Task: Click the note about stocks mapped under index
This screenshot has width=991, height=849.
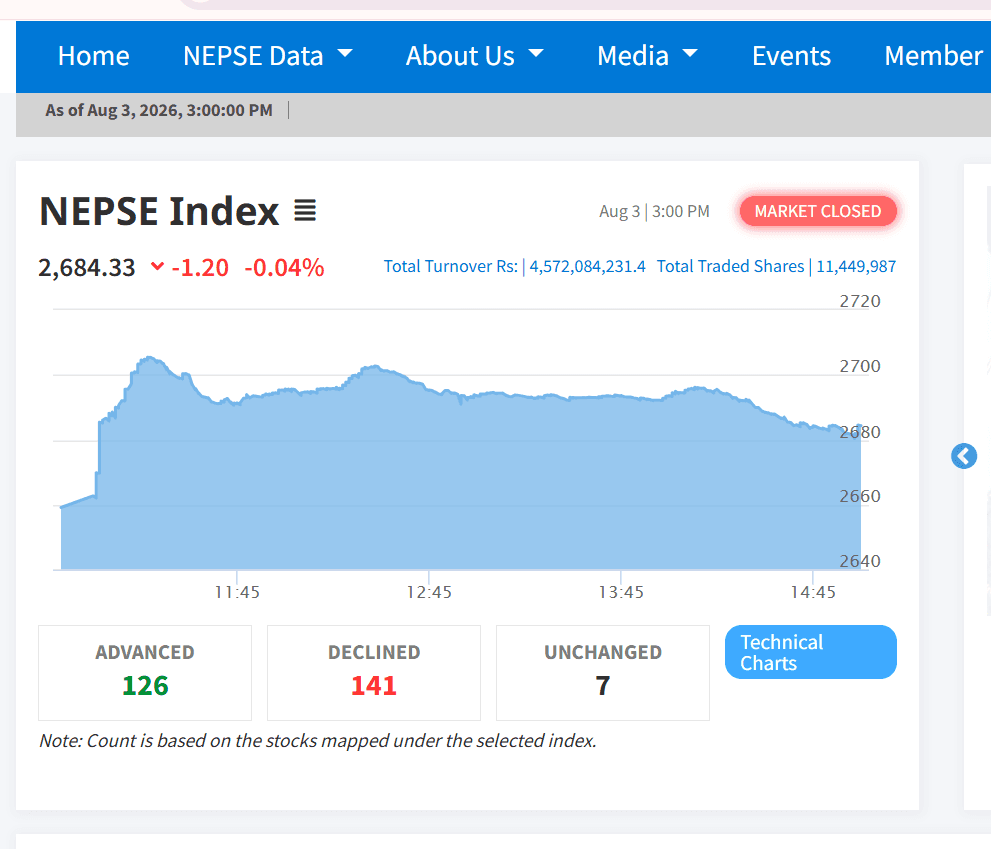Action: pos(318,740)
